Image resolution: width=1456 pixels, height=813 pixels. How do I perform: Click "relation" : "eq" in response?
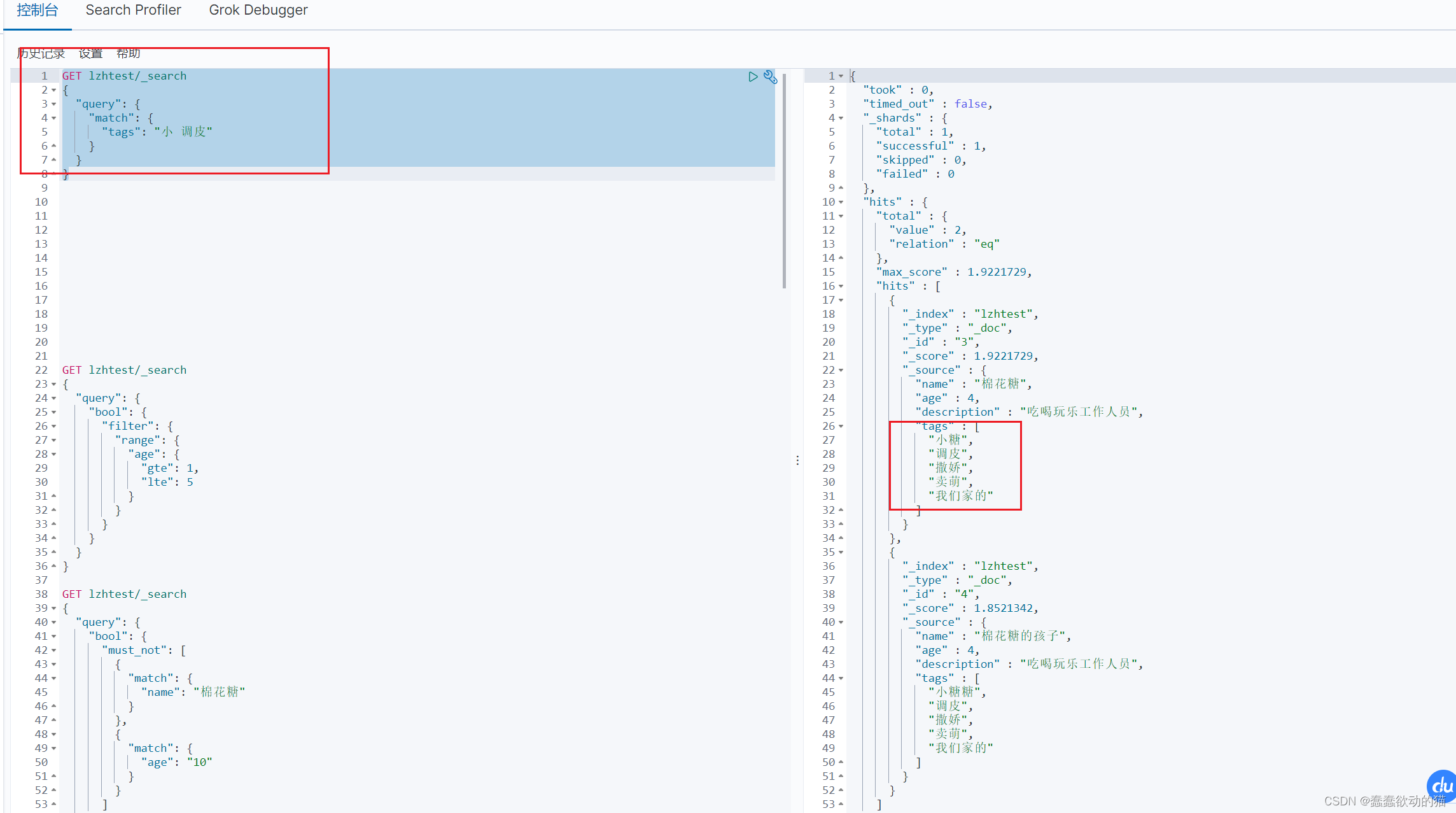click(x=944, y=244)
